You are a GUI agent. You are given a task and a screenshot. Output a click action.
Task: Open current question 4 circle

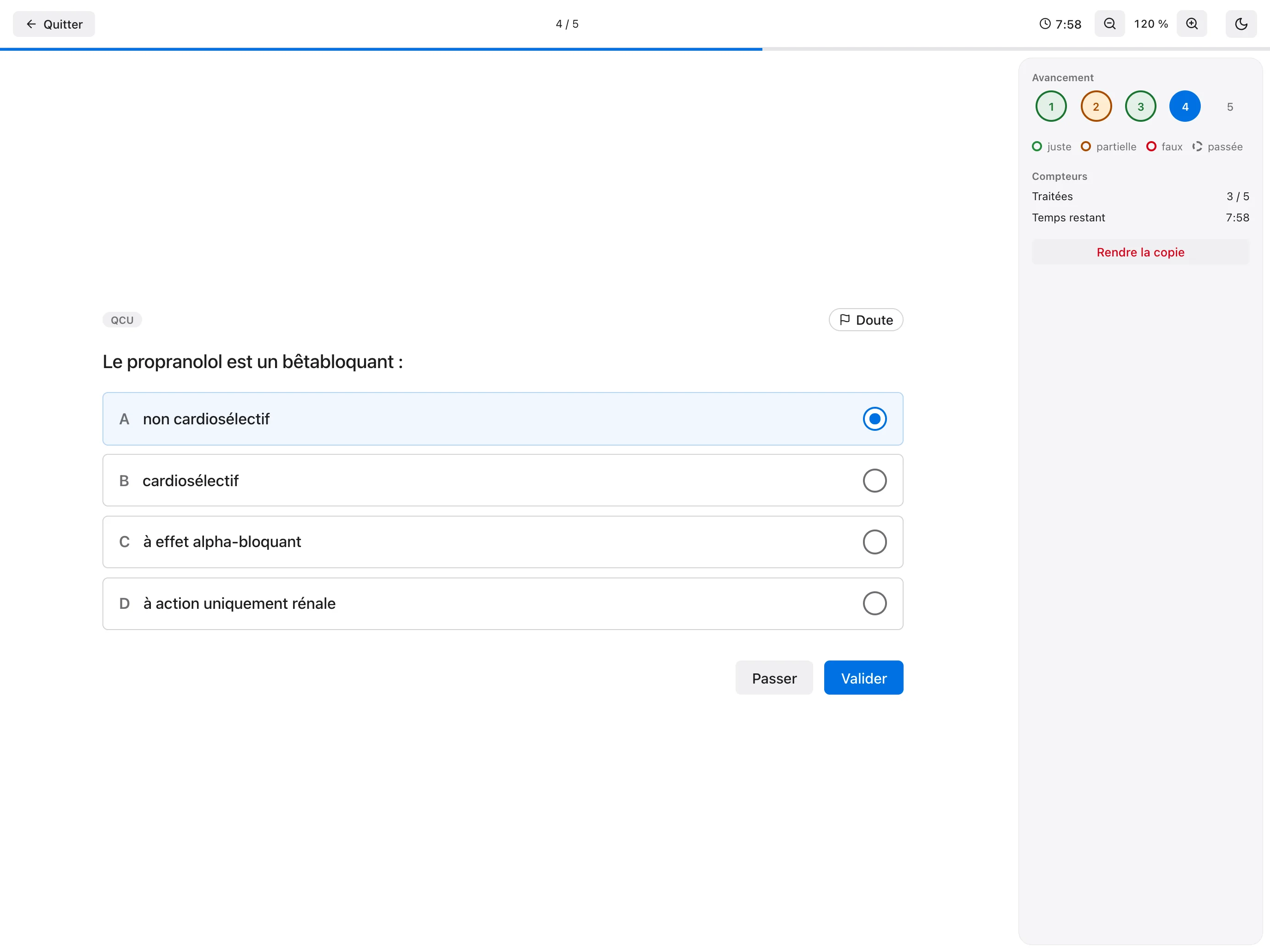(x=1185, y=106)
